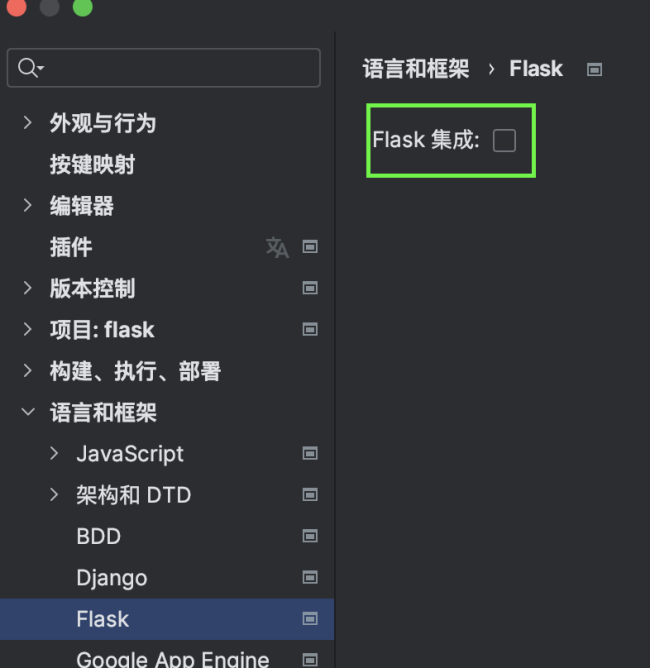This screenshot has width=650, height=668.
Task: Click the green maximize window button
Action: click(x=83, y=7)
